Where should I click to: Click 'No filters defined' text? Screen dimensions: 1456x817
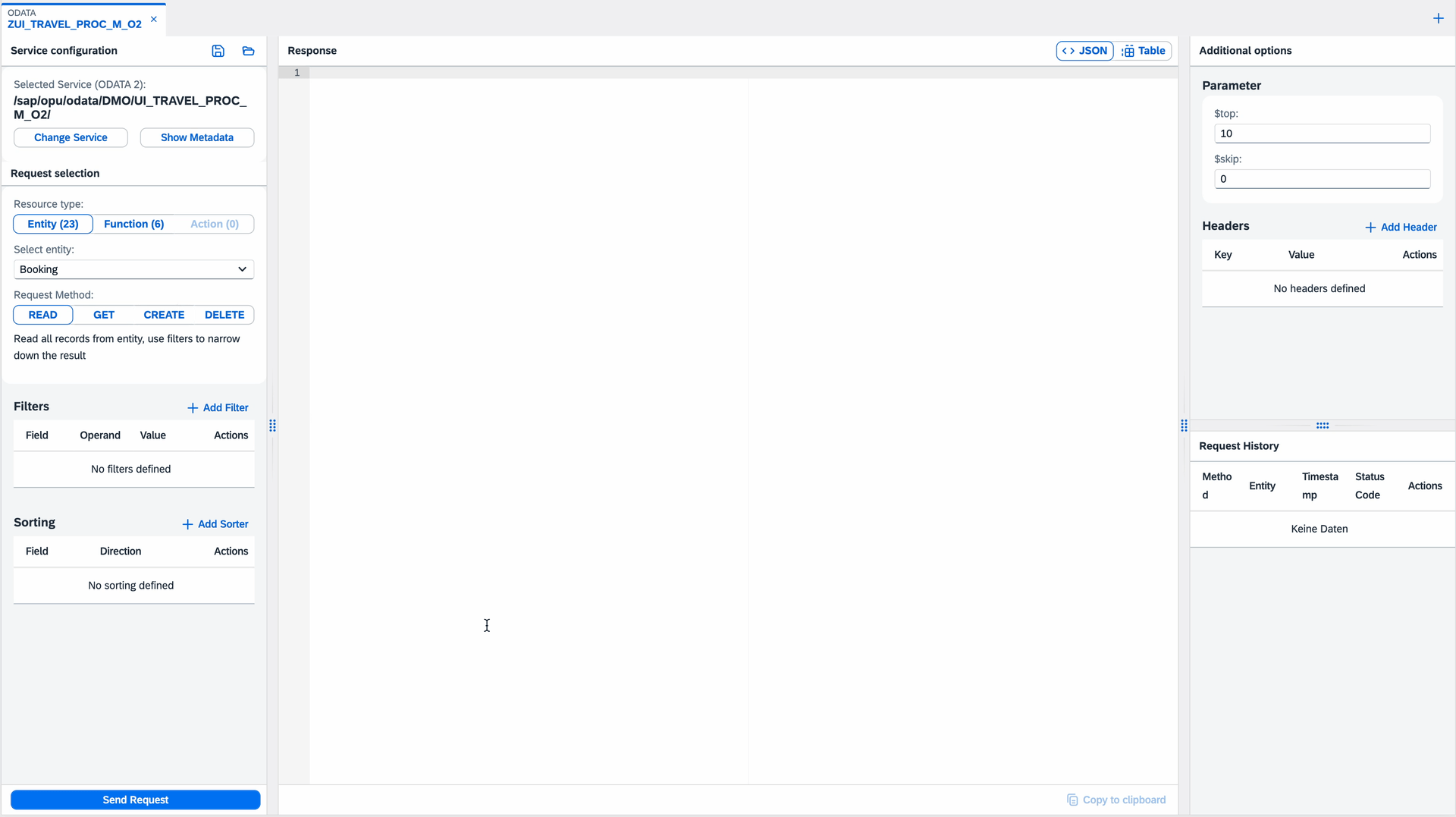[x=130, y=469]
